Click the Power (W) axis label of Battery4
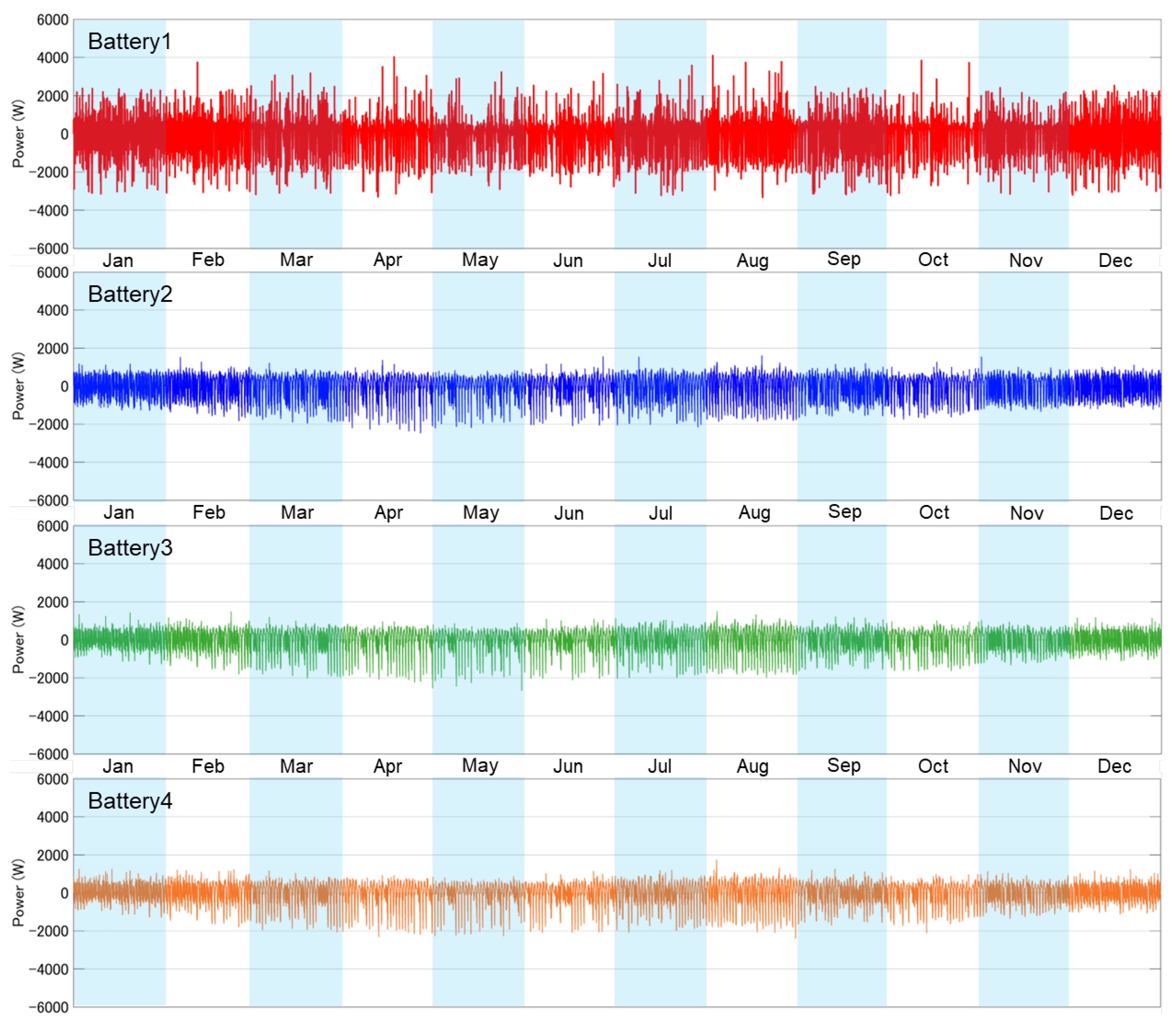Image resolution: width=1176 pixels, height=1024 pixels. click(x=18, y=892)
